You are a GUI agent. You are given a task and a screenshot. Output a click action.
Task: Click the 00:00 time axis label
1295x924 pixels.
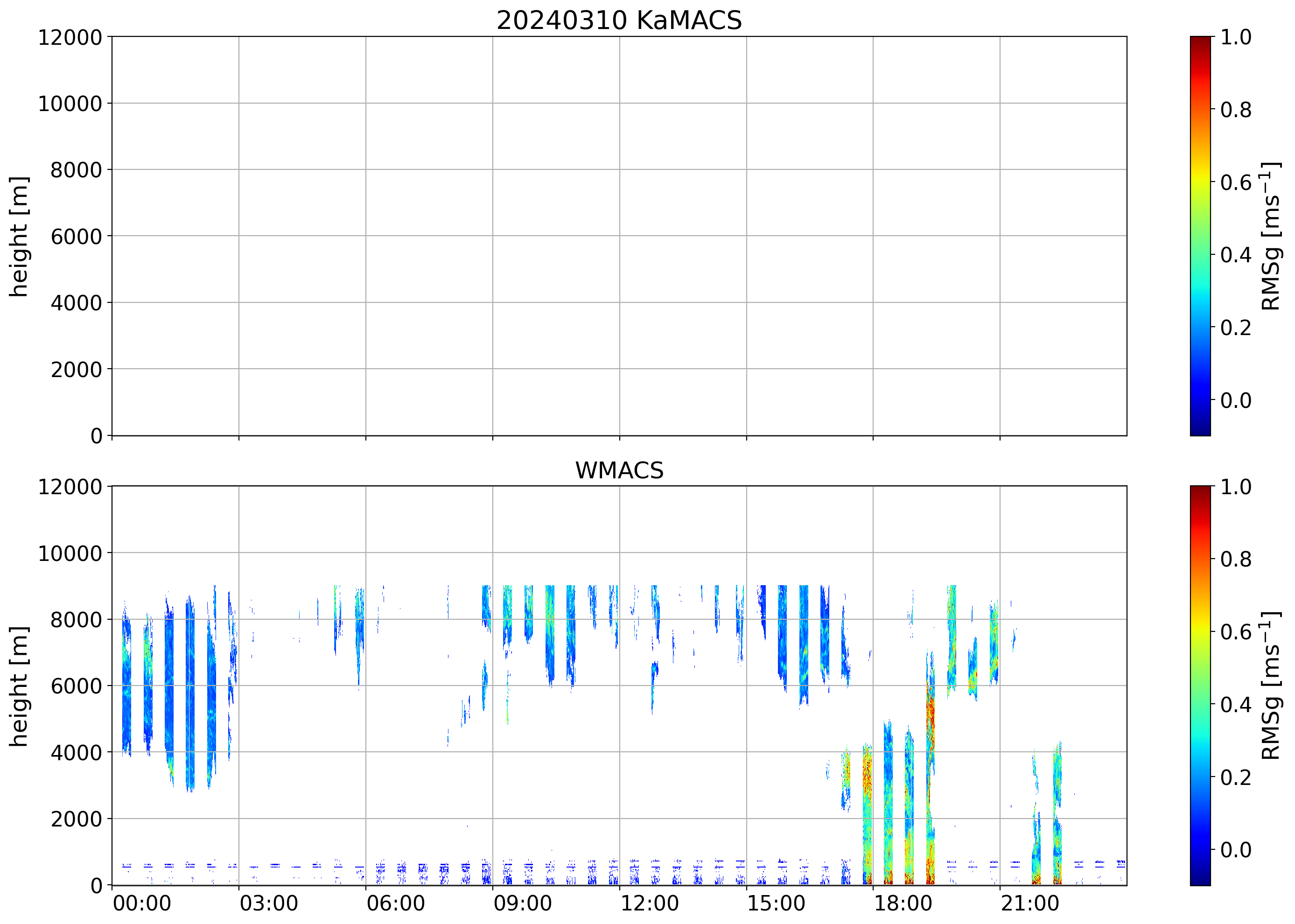[142, 903]
